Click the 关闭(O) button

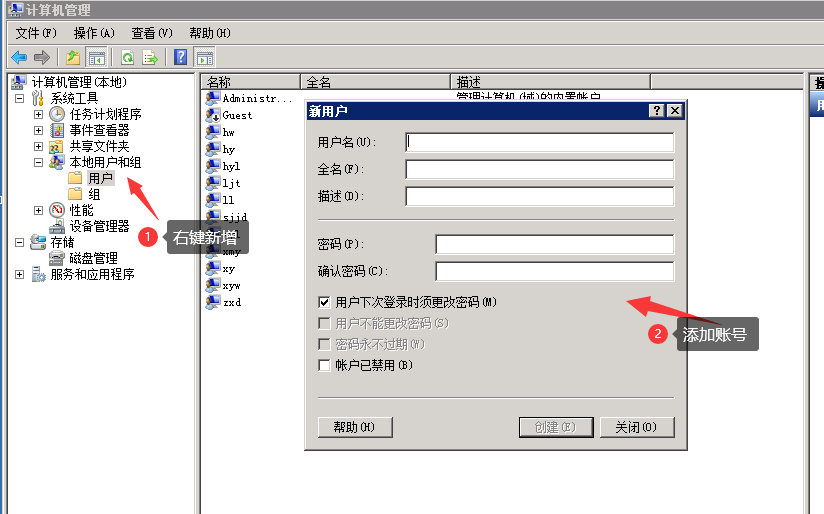(637, 427)
